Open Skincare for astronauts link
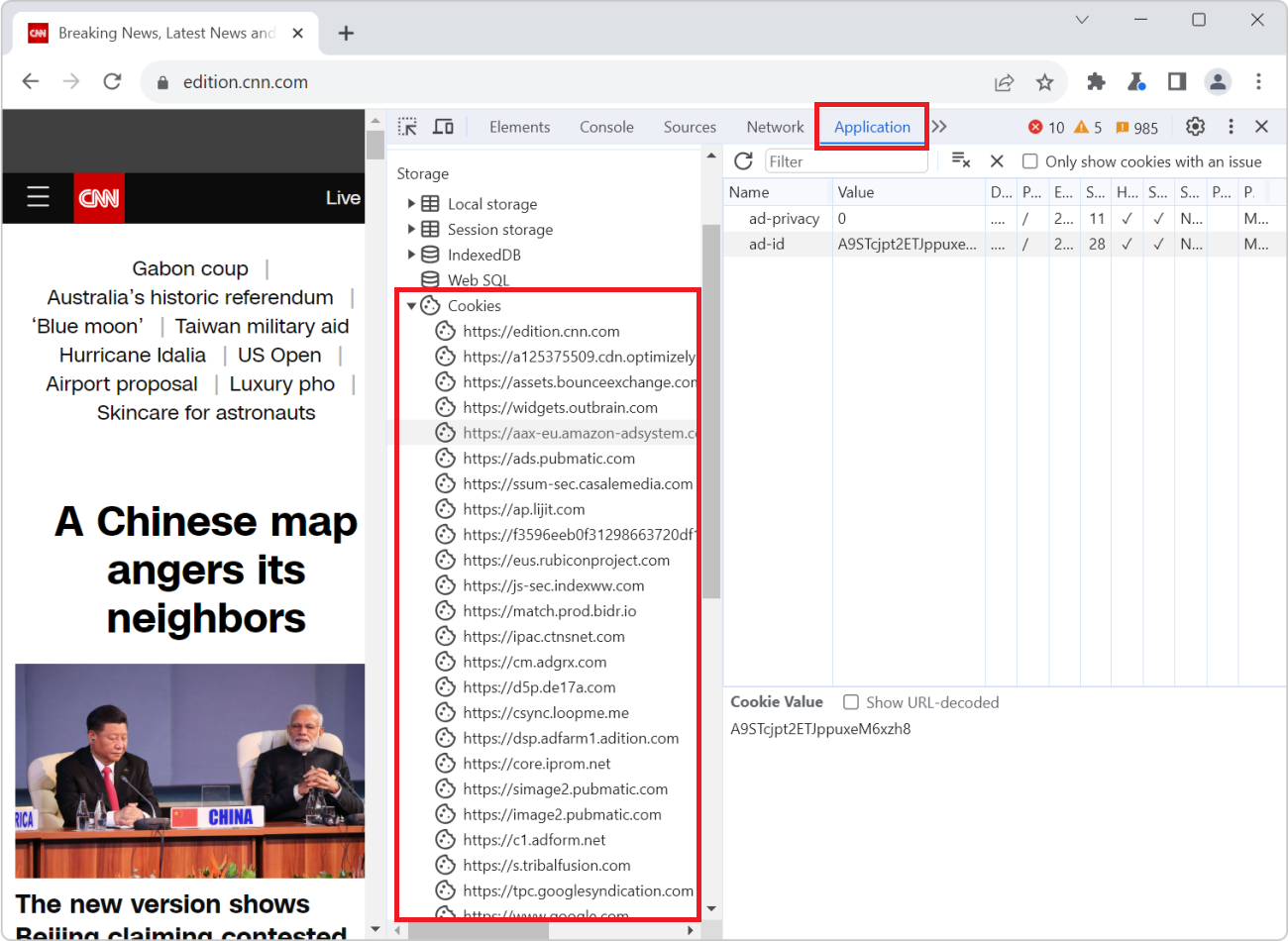This screenshot has width=1288, height=941. pyautogui.click(x=206, y=412)
